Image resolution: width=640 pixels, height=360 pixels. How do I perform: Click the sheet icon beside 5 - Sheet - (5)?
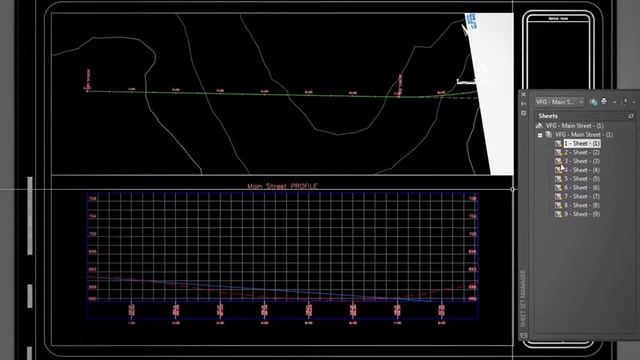pos(558,179)
